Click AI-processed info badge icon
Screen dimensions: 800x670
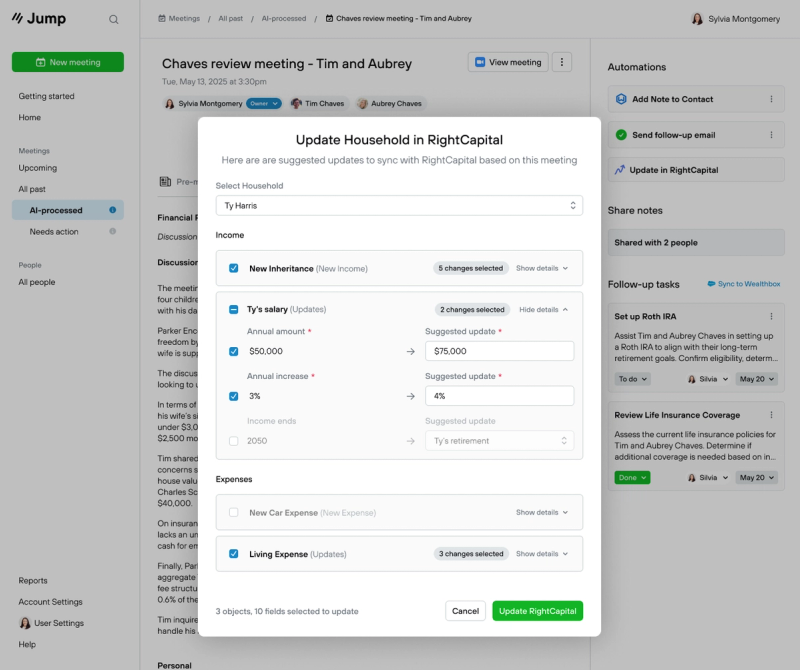pyautogui.click(x=112, y=210)
